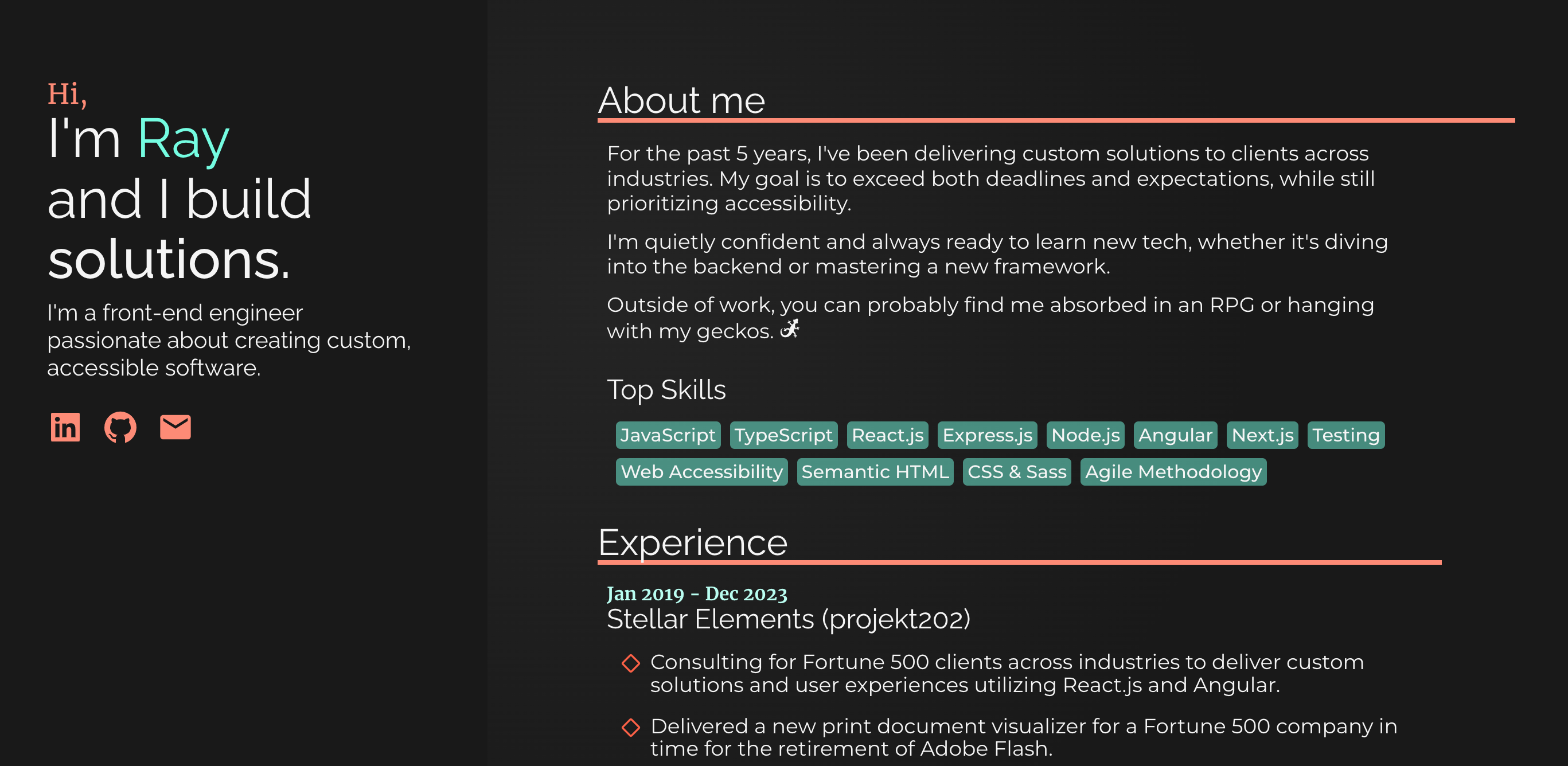Screen dimensions: 1568x766
Task: Select the TypeScript skill tag
Action: coord(783,435)
